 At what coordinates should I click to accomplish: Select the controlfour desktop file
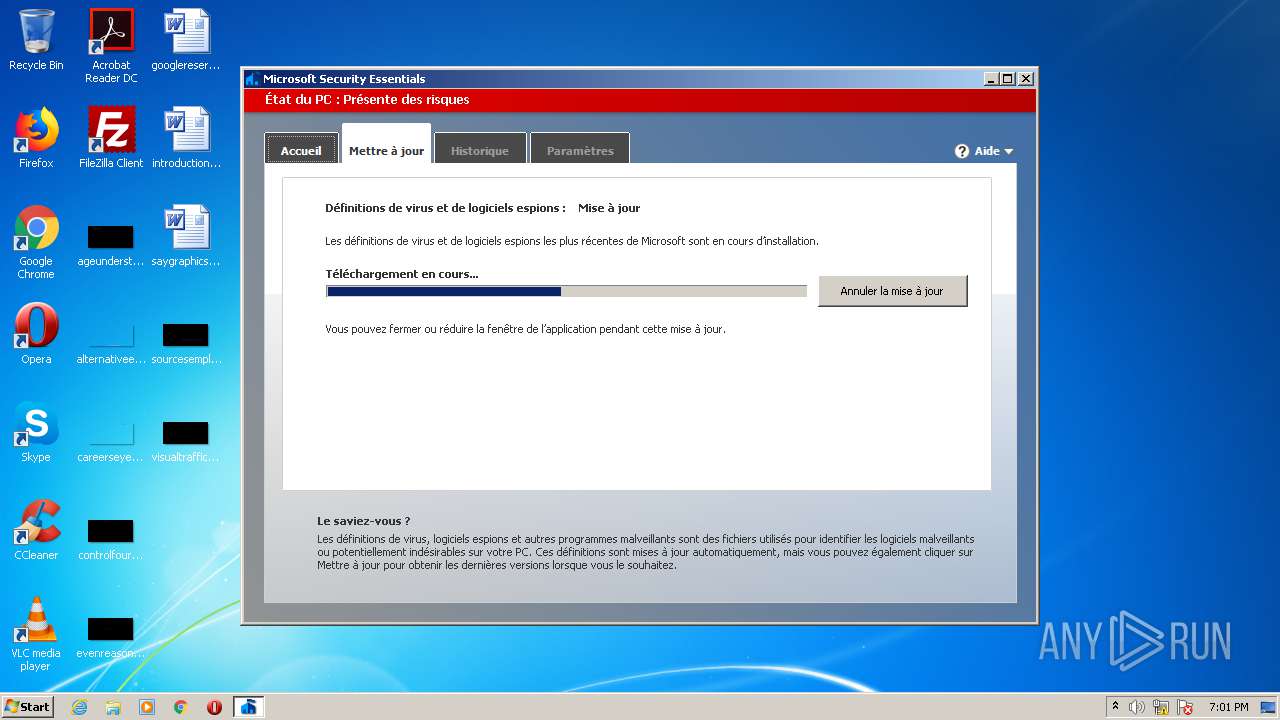point(111,540)
